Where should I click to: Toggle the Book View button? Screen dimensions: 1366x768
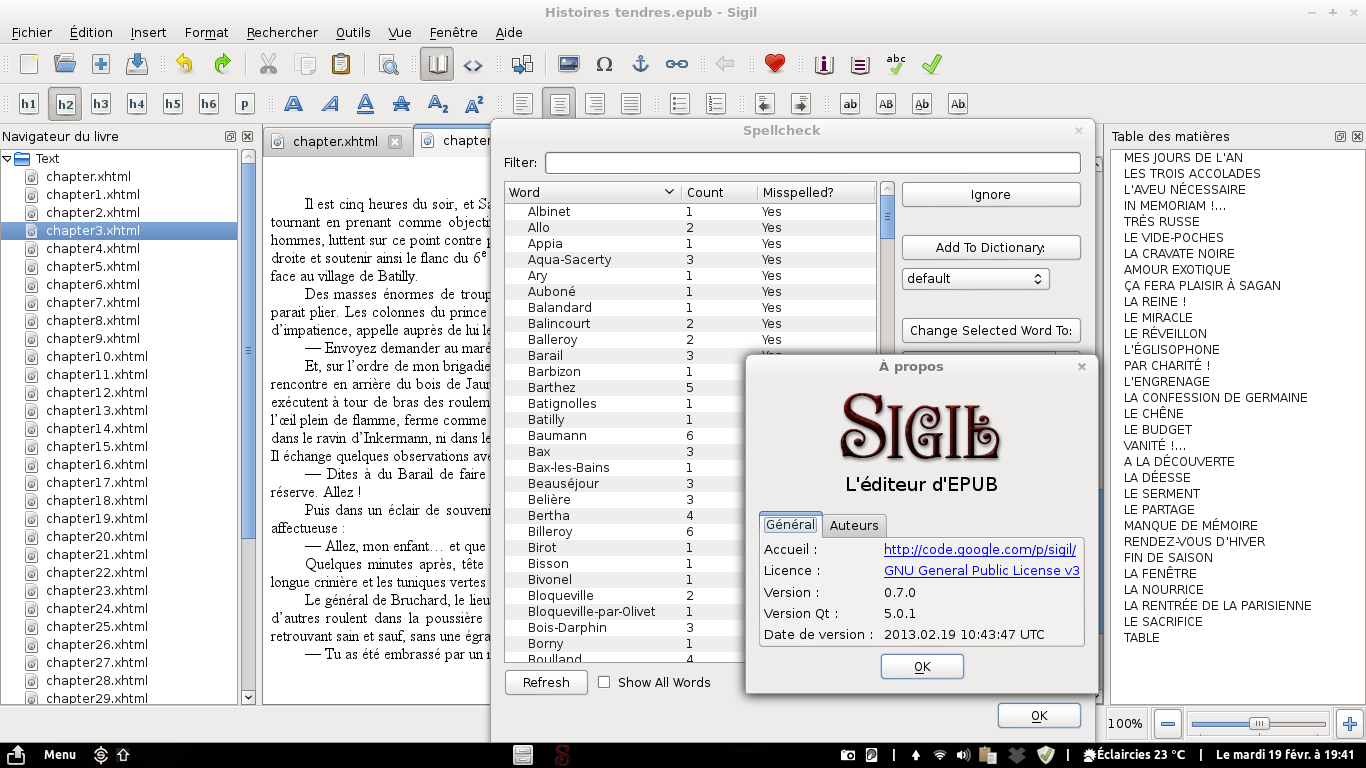437,64
